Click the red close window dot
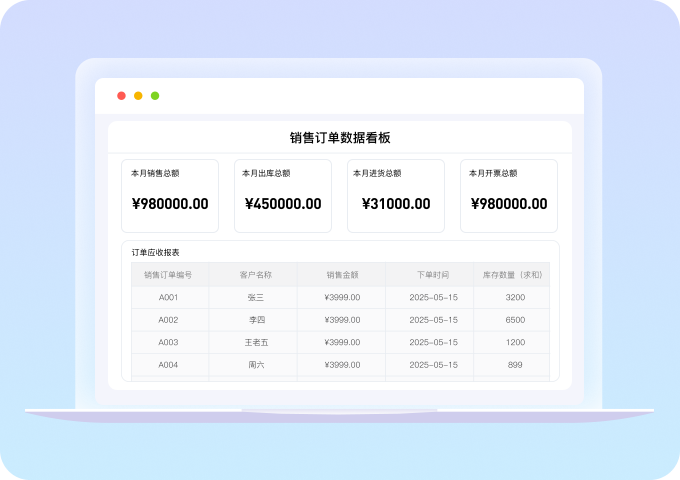680x480 pixels. point(121,96)
